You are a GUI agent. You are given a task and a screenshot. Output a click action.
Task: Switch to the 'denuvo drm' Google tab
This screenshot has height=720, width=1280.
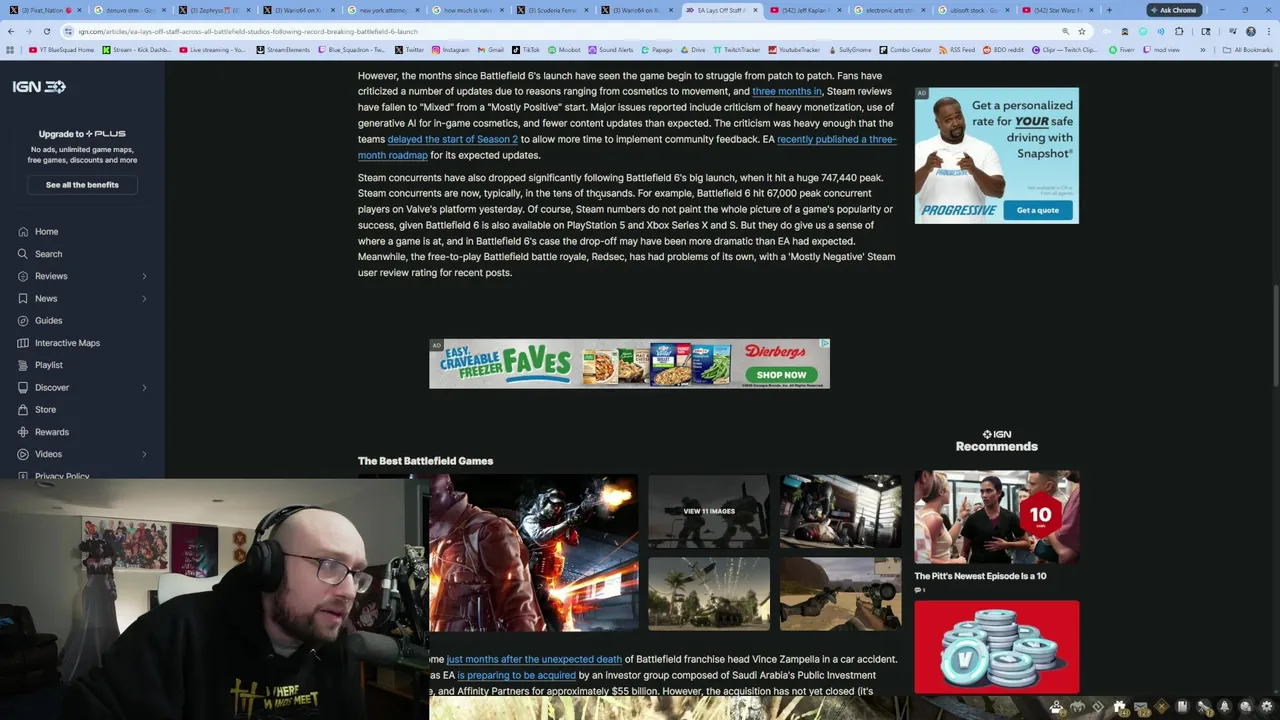pyautogui.click(x=128, y=10)
